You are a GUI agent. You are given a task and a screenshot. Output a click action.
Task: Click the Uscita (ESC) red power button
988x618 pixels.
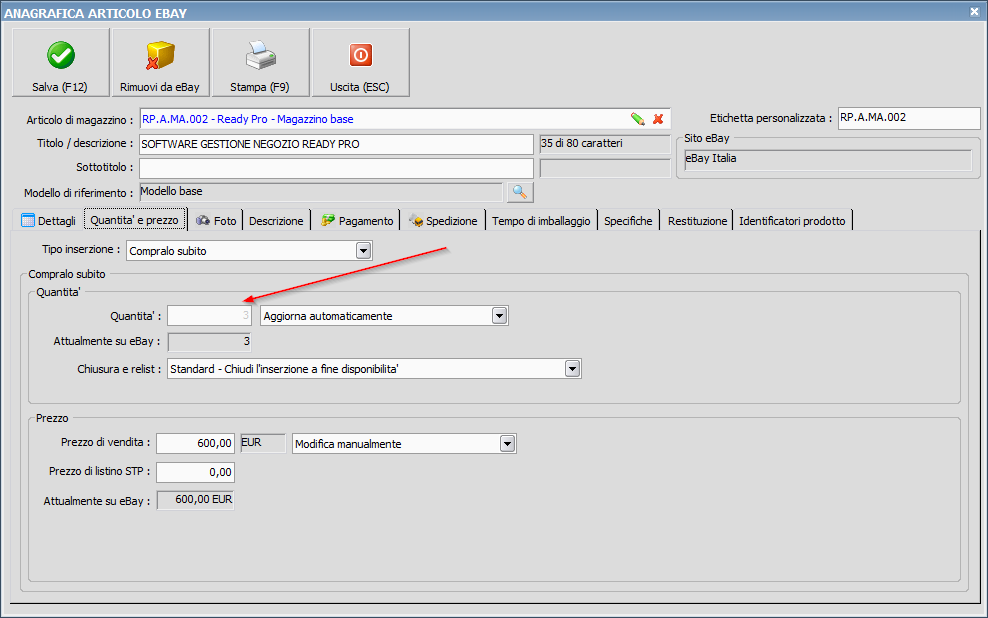[x=360, y=62]
